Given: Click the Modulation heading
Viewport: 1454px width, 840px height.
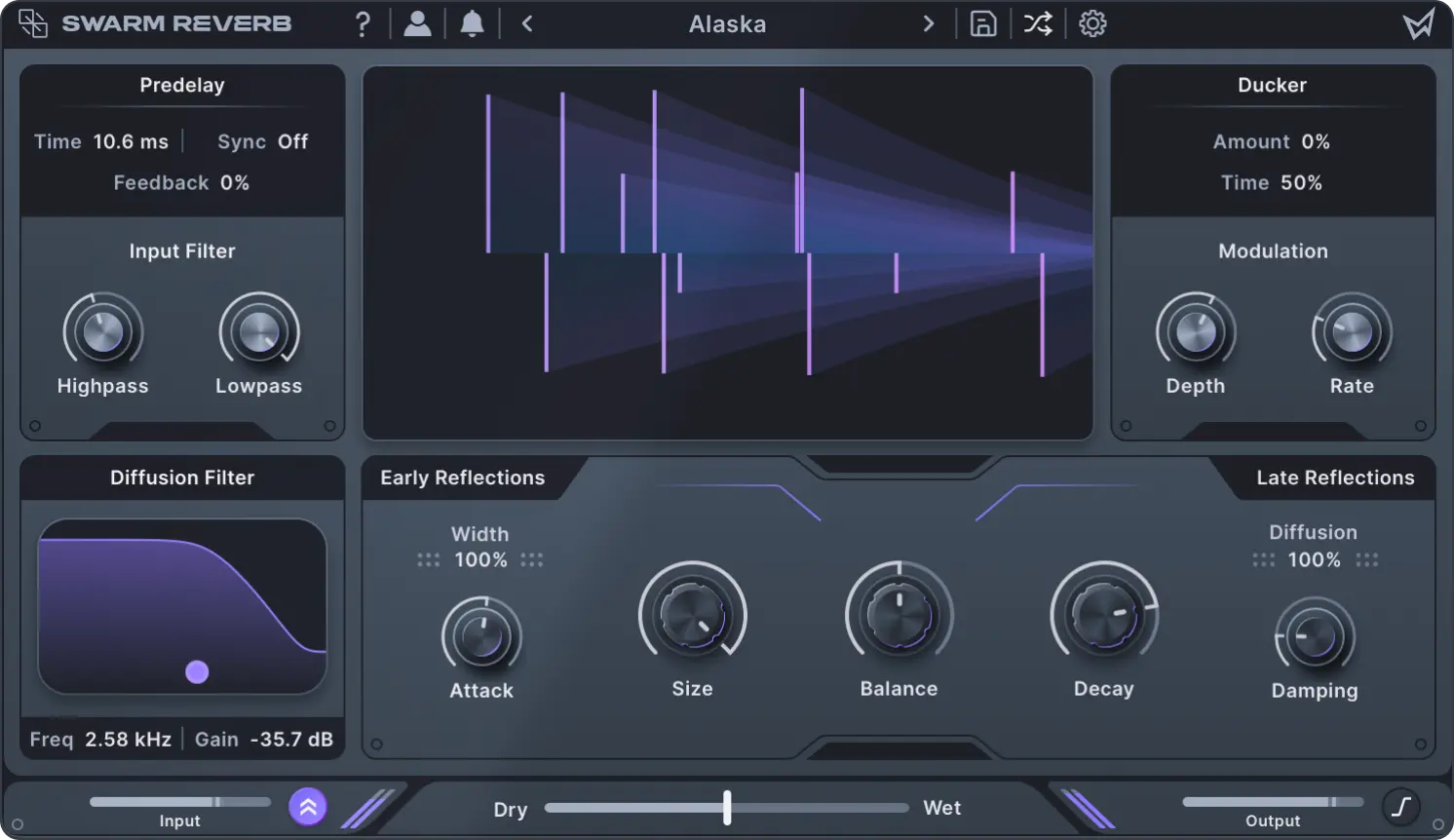Looking at the screenshot, I should pos(1273,250).
